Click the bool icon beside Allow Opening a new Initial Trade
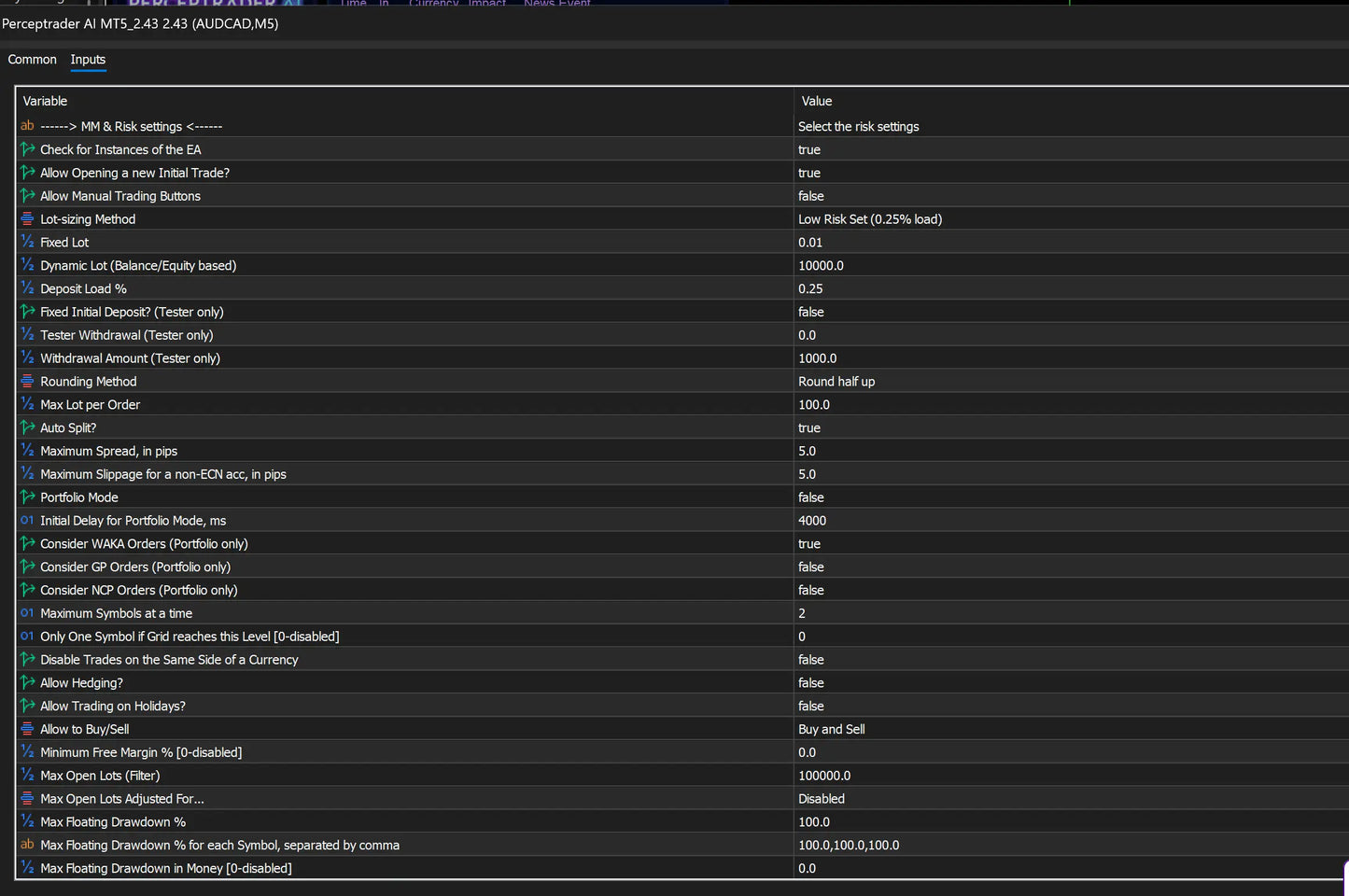This screenshot has width=1349, height=896. pos(27,173)
